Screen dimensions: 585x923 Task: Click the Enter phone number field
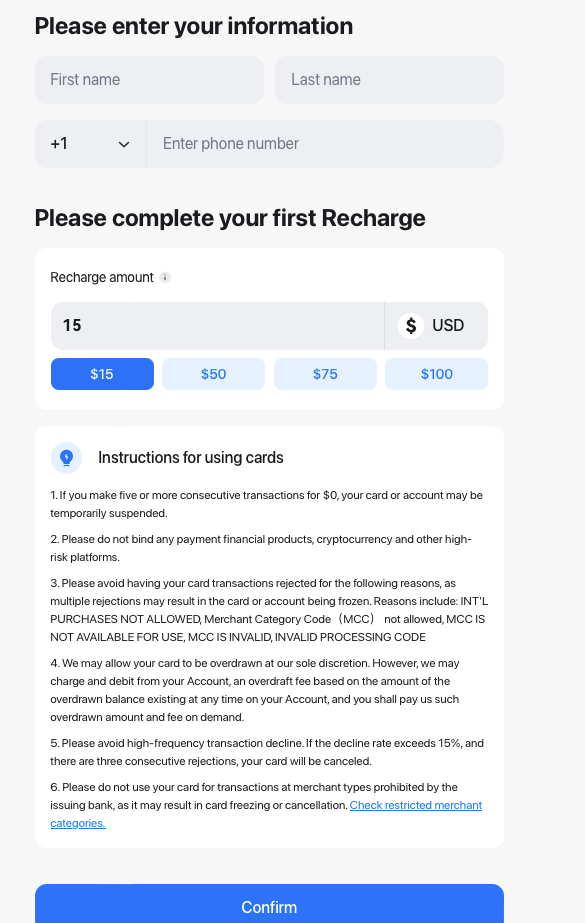(x=325, y=144)
